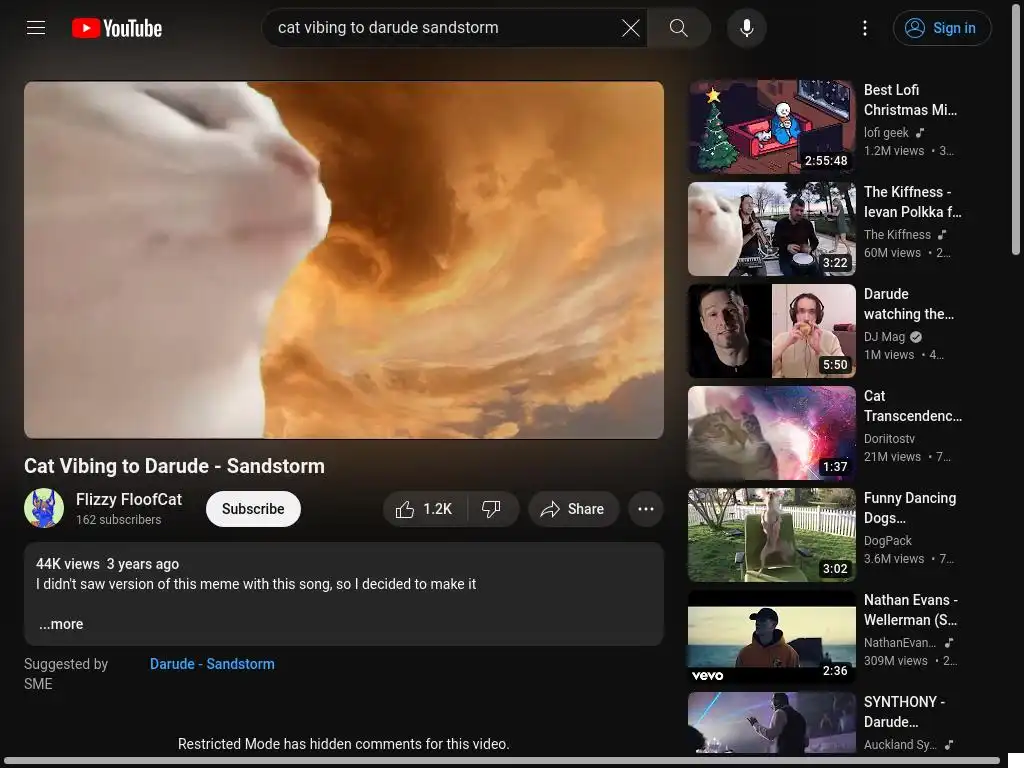Subscribe to Flizzy FloofCat
The image size is (1024, 768).
(x=253, y=509)
